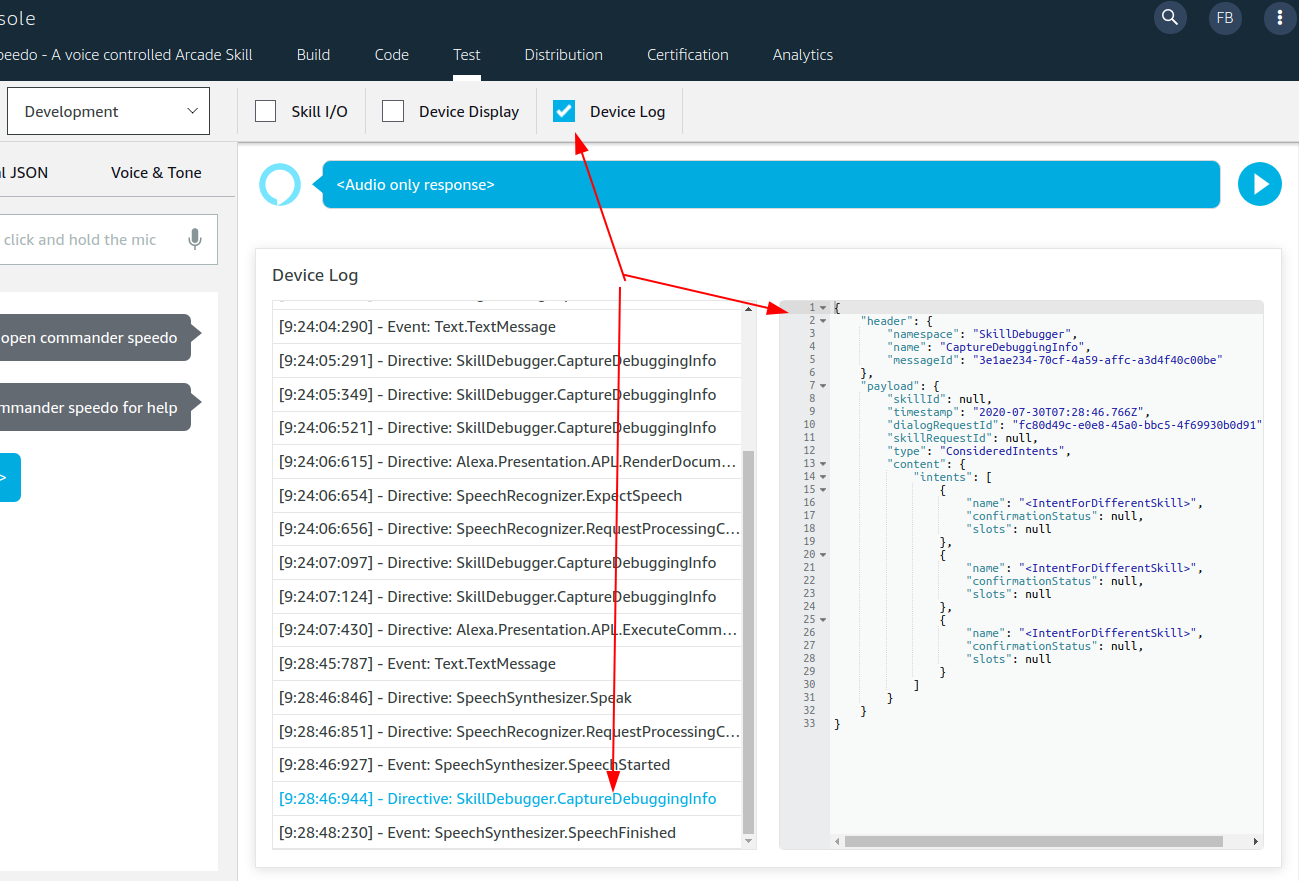This screenshot has height=881, width=1299.
Task: Select log entry 9:24:06:521 CaptureDebuggingInfo
Action: coord(507,427)
